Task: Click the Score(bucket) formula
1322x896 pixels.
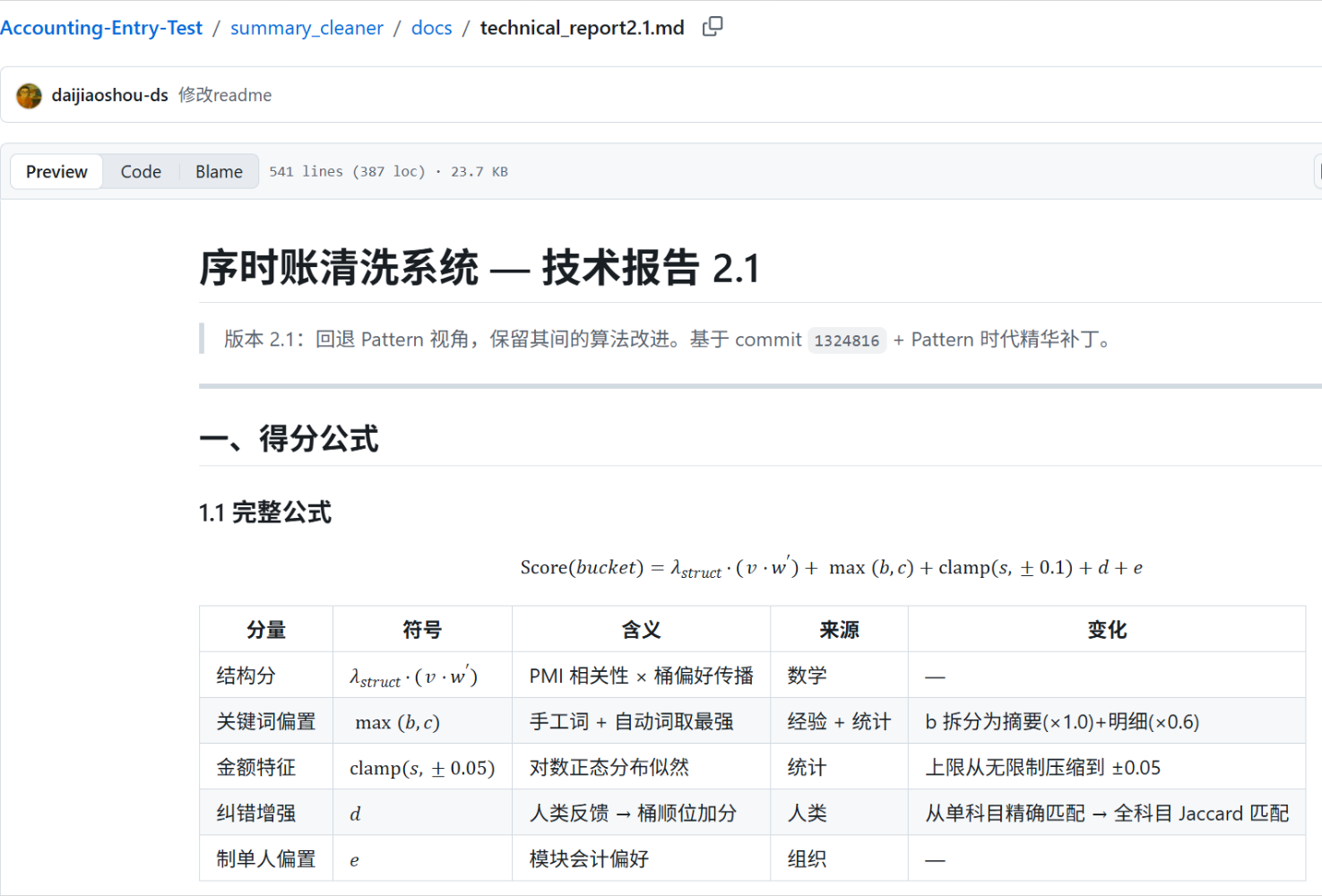Action: [x=831, y=568]
